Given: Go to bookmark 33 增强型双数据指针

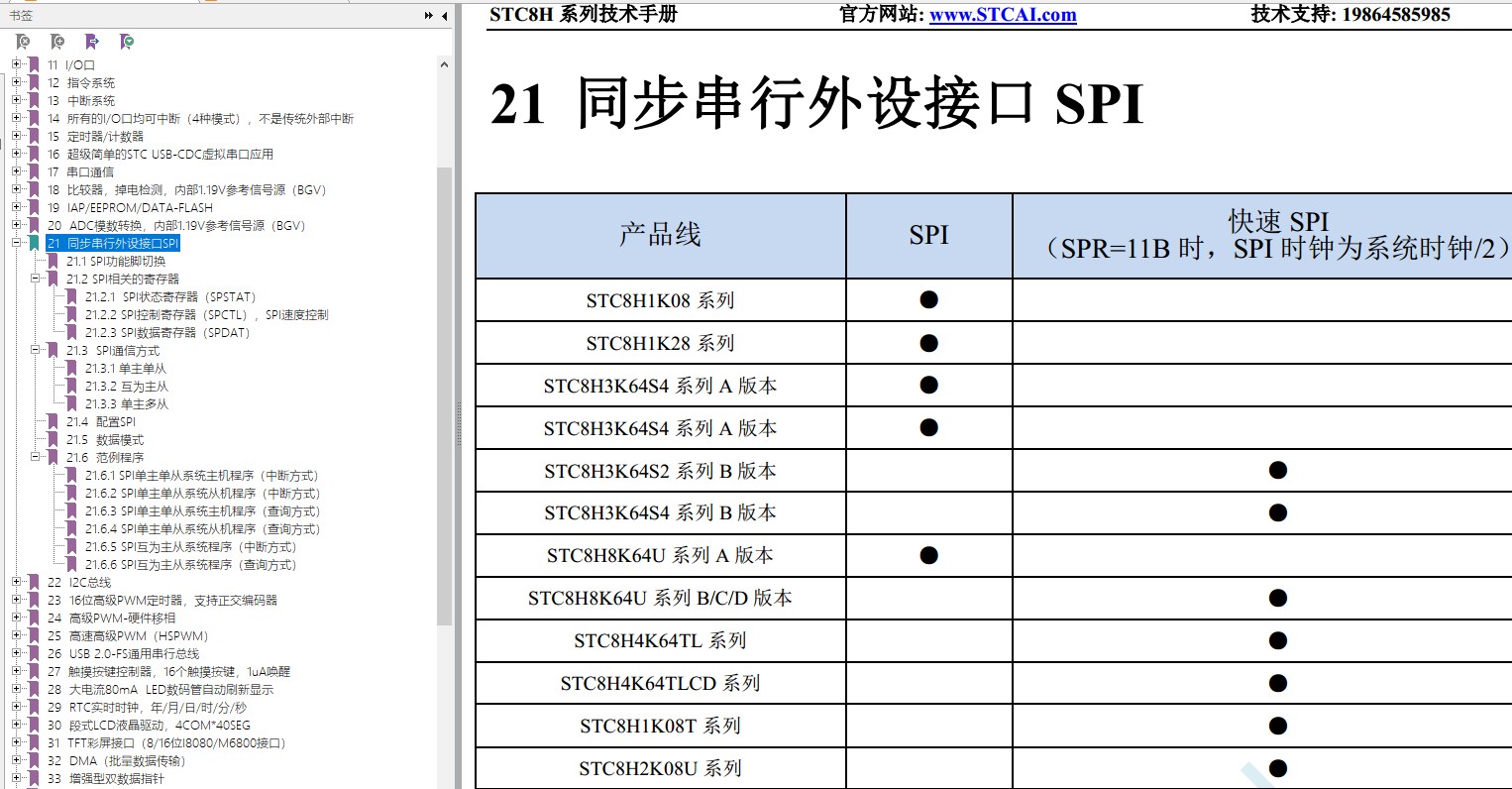Looking at the screenshot, I should tap(106, 779).
